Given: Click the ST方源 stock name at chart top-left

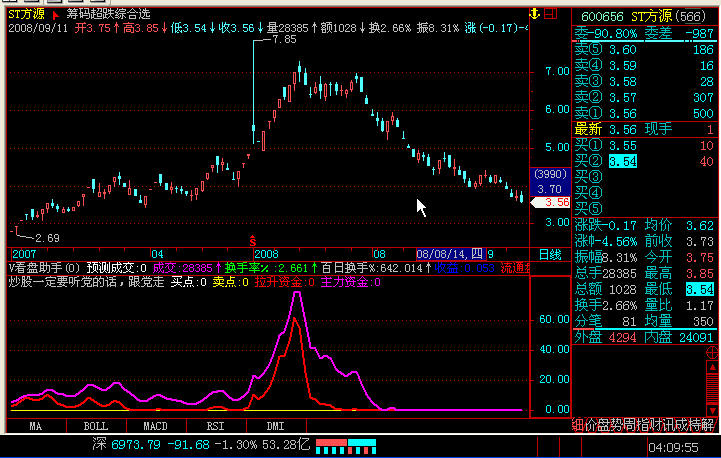Looking at the screenshot, I should click(27, 14).
